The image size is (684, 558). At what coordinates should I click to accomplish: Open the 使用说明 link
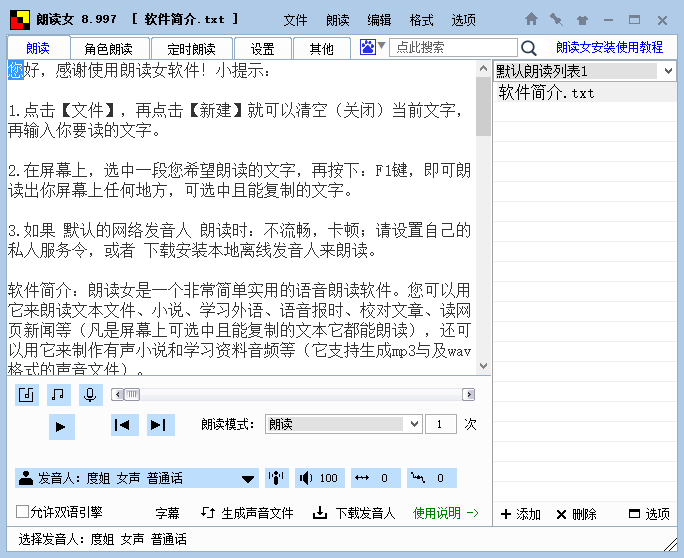click(446, 513)
